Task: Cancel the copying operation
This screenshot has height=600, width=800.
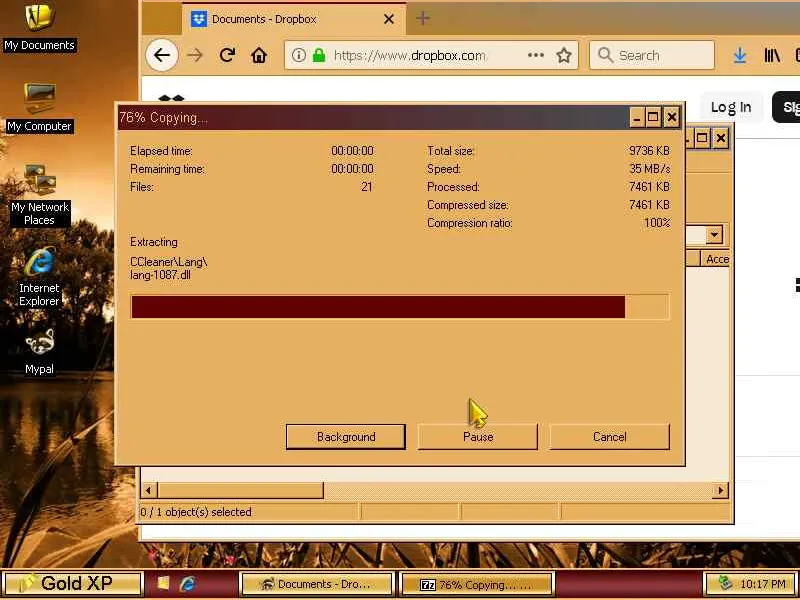Action: (609, 437)
